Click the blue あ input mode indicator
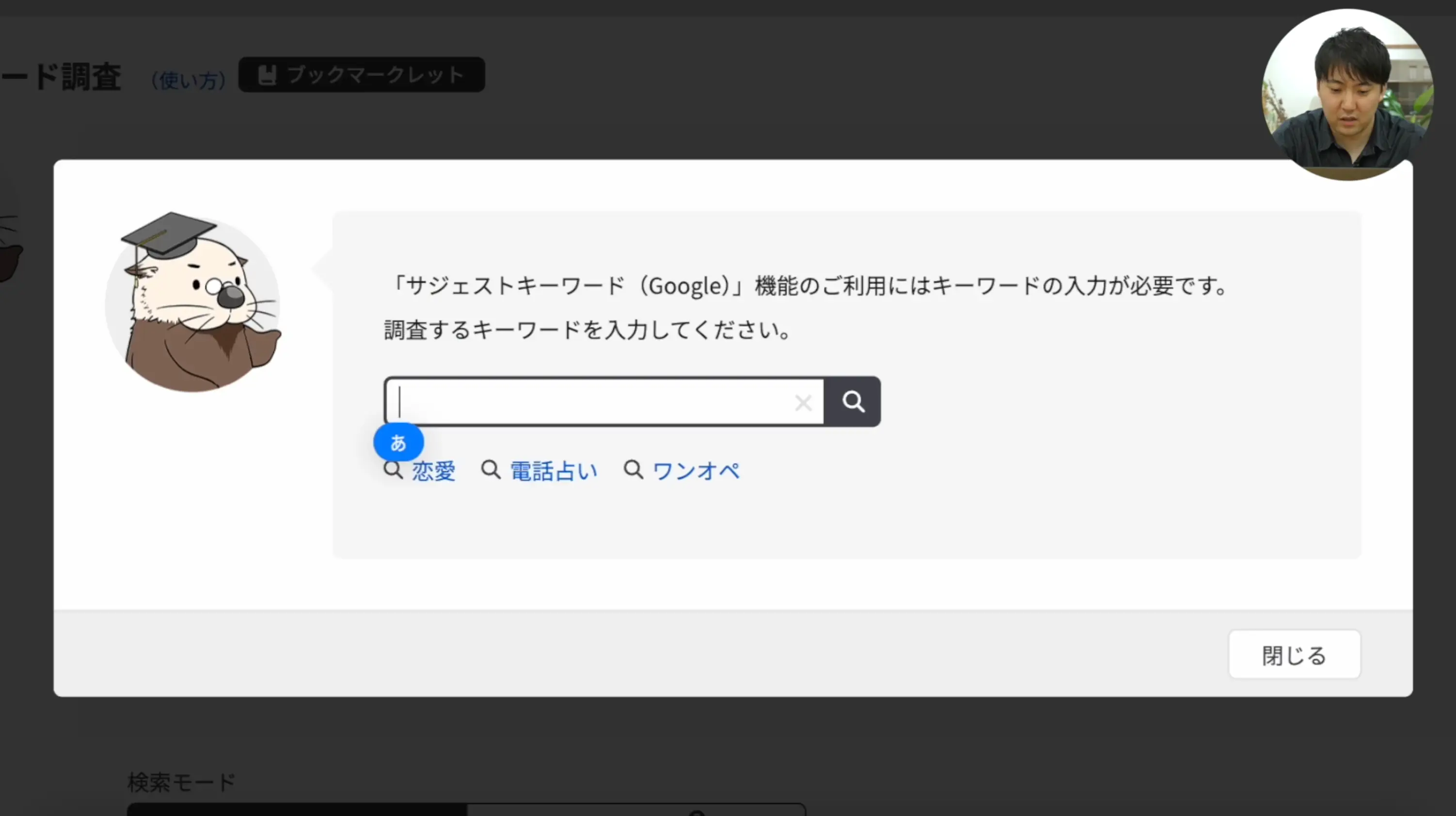 coord(398,442)
